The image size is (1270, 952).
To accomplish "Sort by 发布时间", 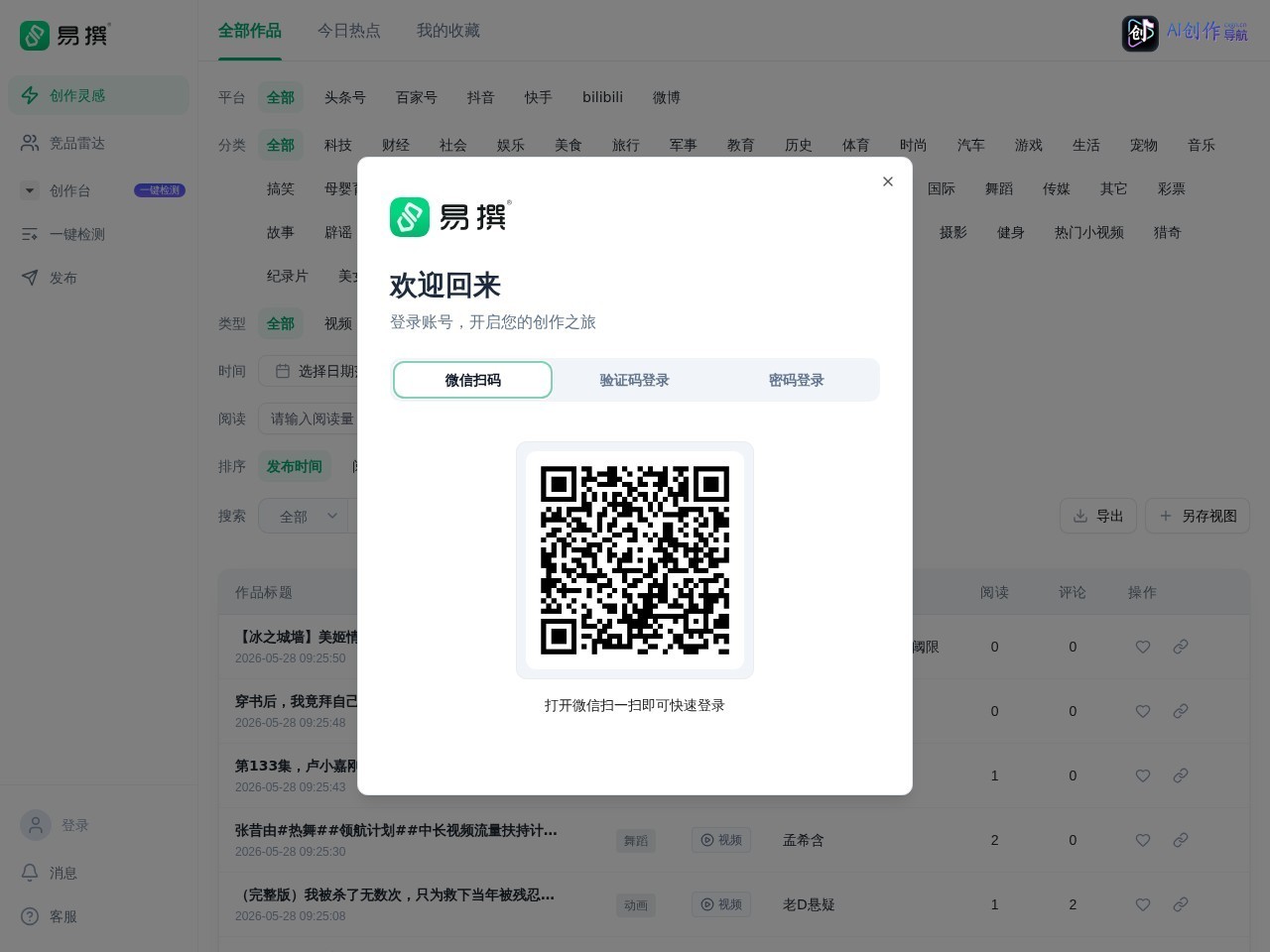I will (x=295, y=466).
